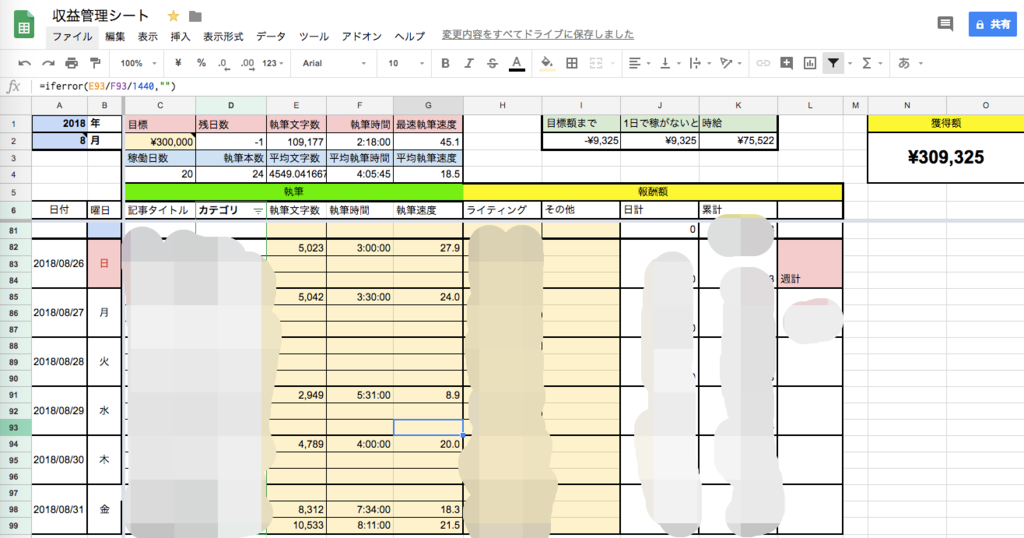Screen dimensions: 1024x538
Task: Select the ¥309,325 earned amount cell
Action: 946,157
